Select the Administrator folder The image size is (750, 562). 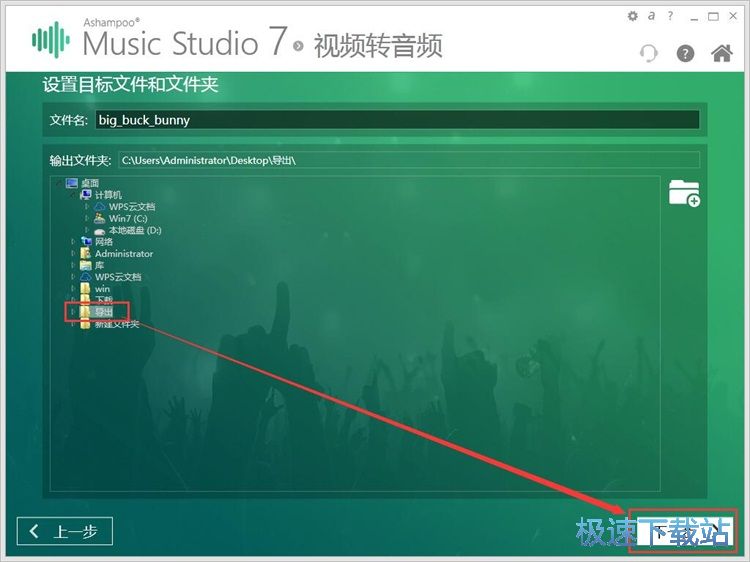[124, 253]
